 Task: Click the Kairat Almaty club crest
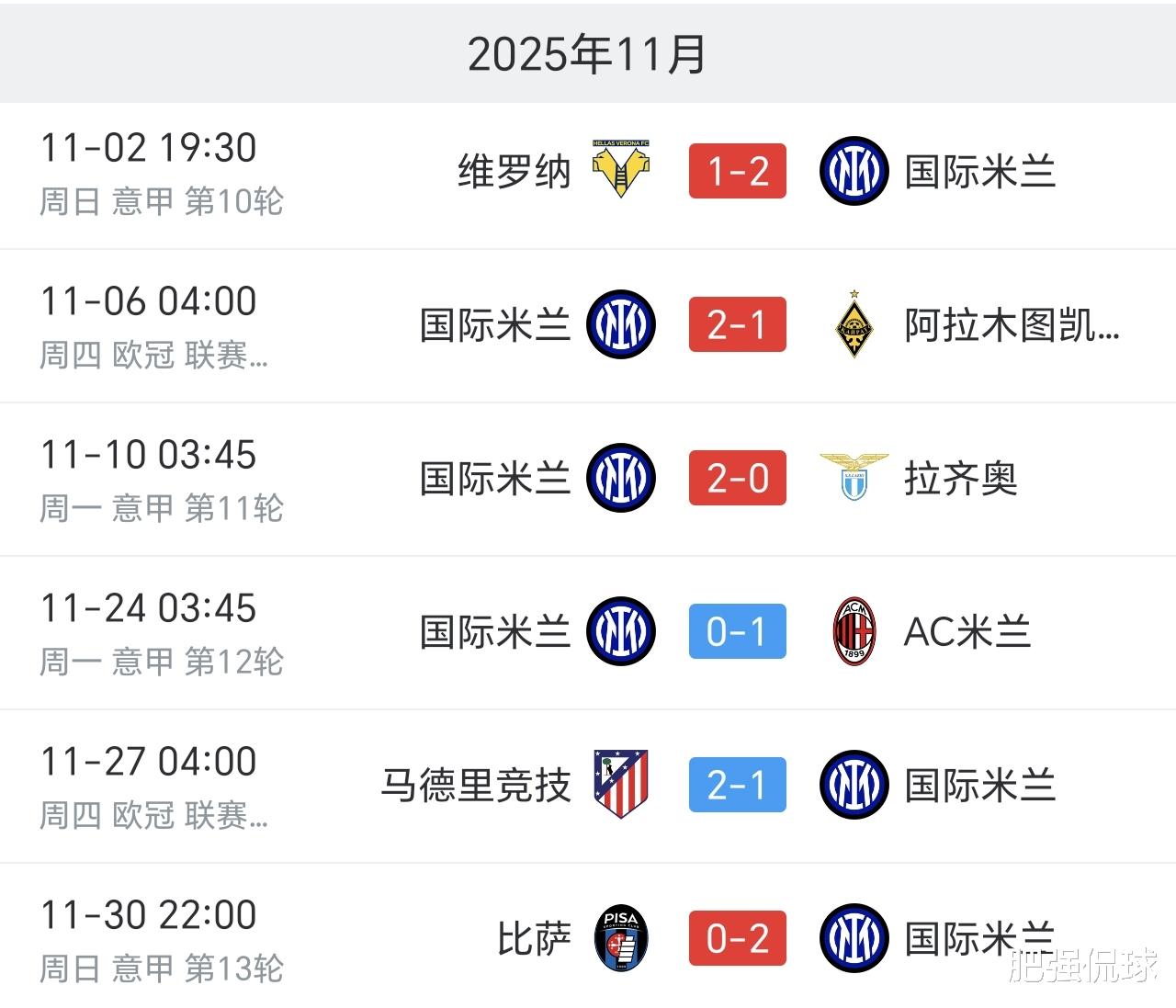click(x=854, y=324)
